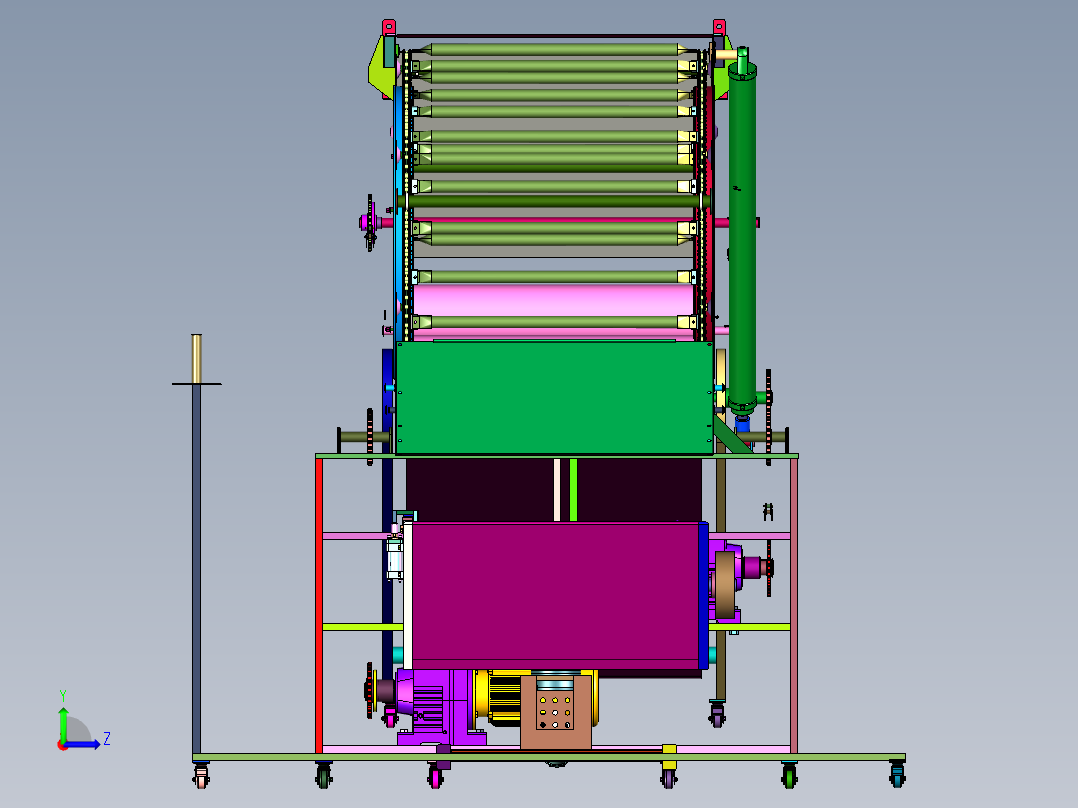Image resolution: width=1078 pixels, height=808 pixels.
Task: Select the long green base frame beam
Action: pyautogui.click(x=549, y=757)
